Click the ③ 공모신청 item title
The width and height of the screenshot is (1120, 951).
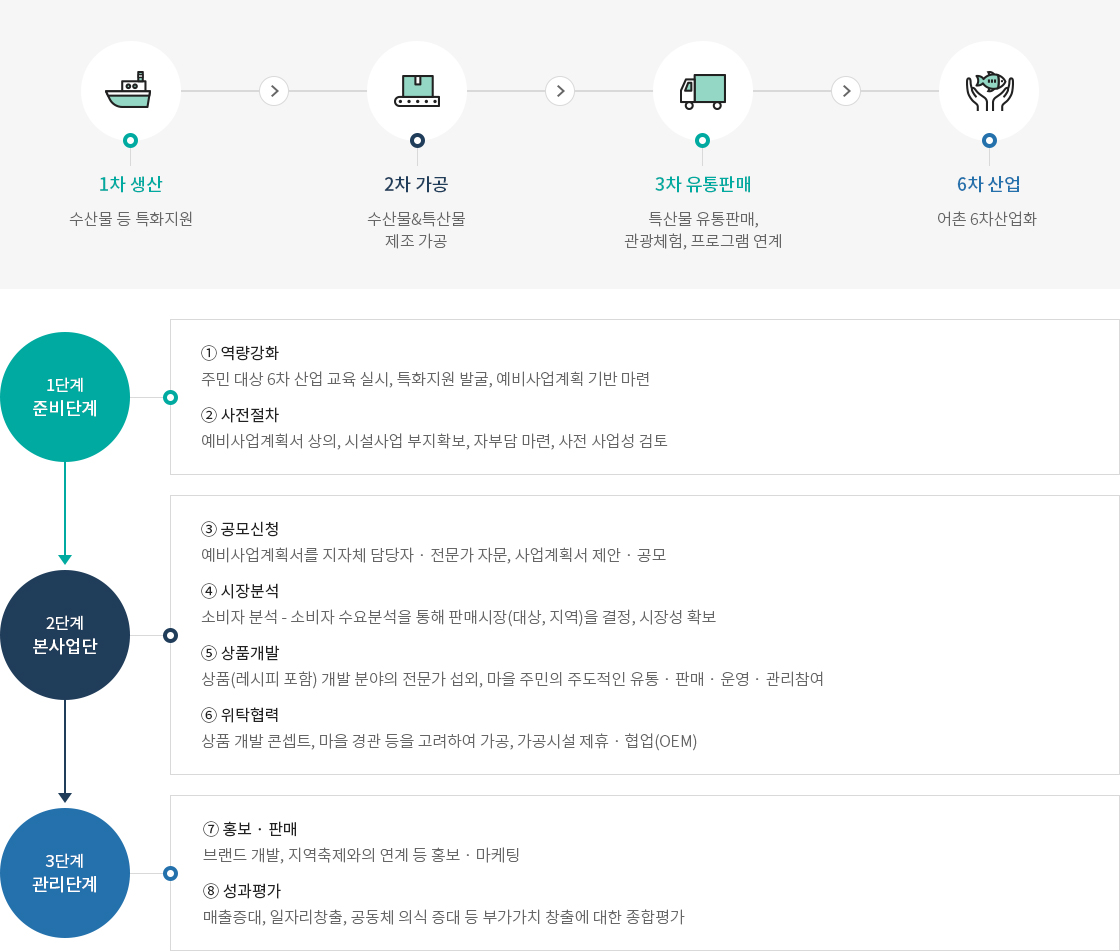pyautogui.click(x=240, y=529)
